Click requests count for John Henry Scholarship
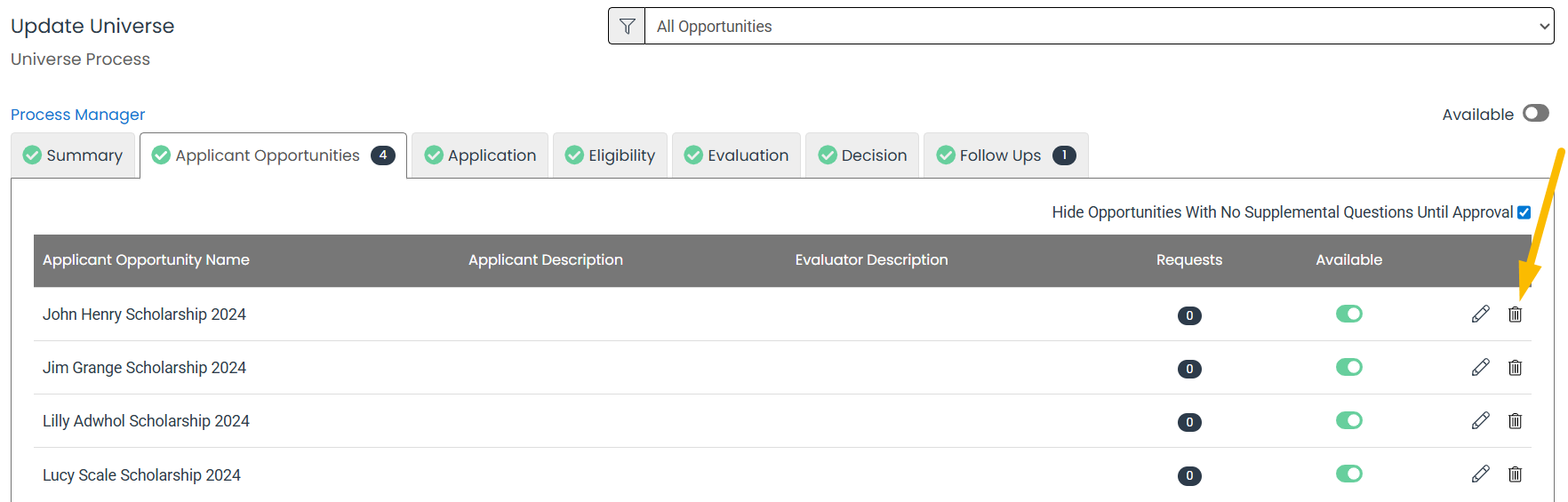The image size is (1568, 502). click(1189, 315)
